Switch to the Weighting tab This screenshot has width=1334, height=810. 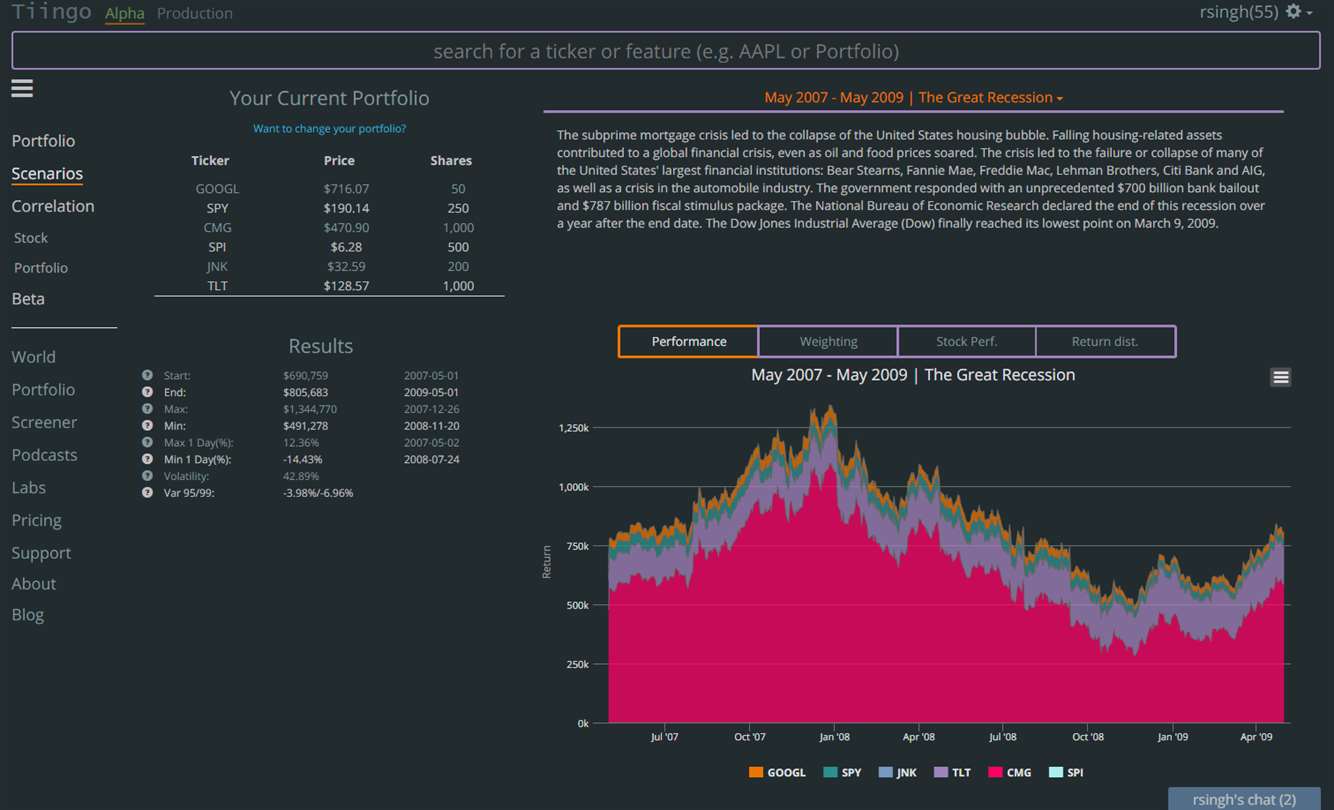click(828, 341)
